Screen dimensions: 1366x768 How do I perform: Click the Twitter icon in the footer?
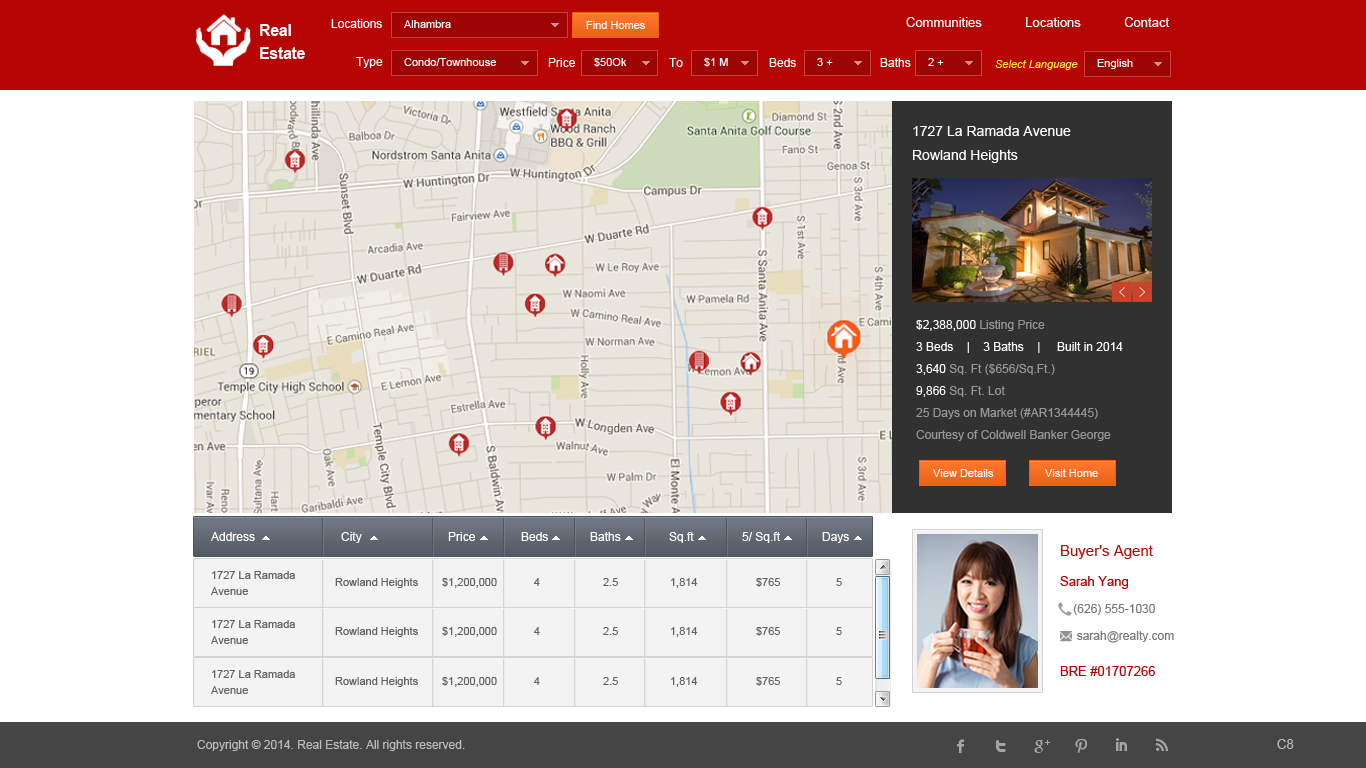pos(1000,745)
